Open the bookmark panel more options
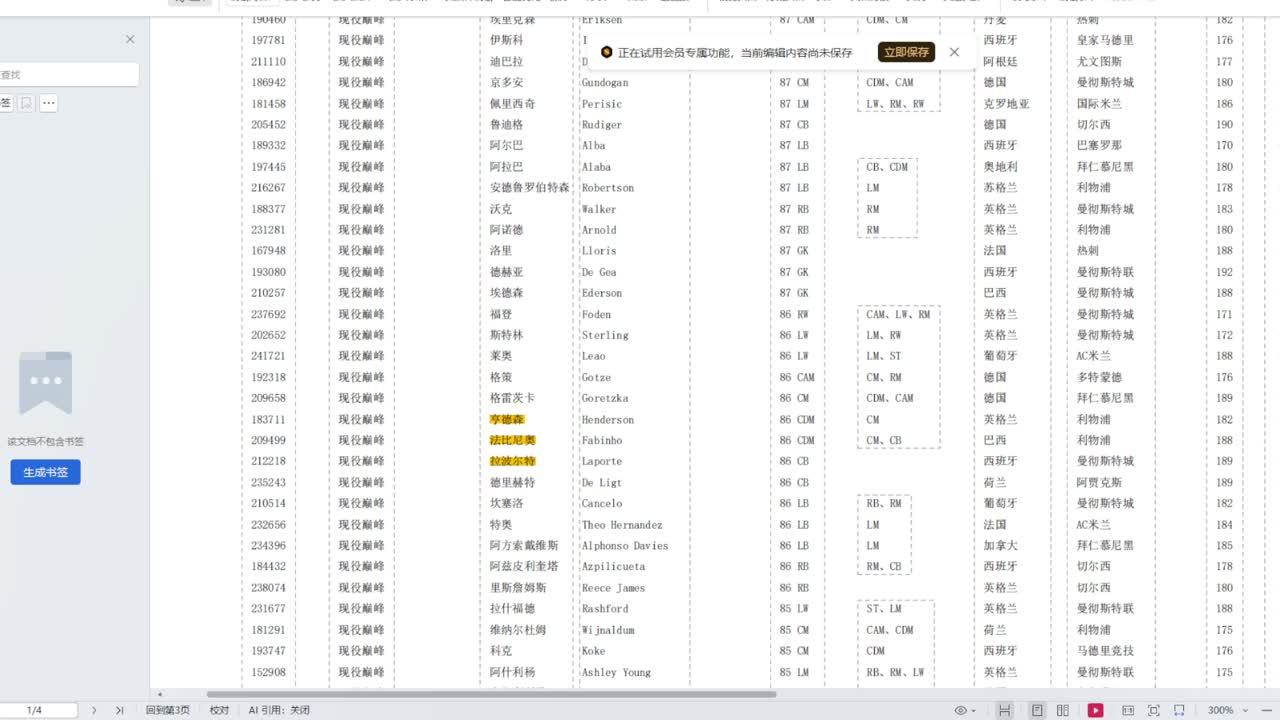 [x=48, y=103]
